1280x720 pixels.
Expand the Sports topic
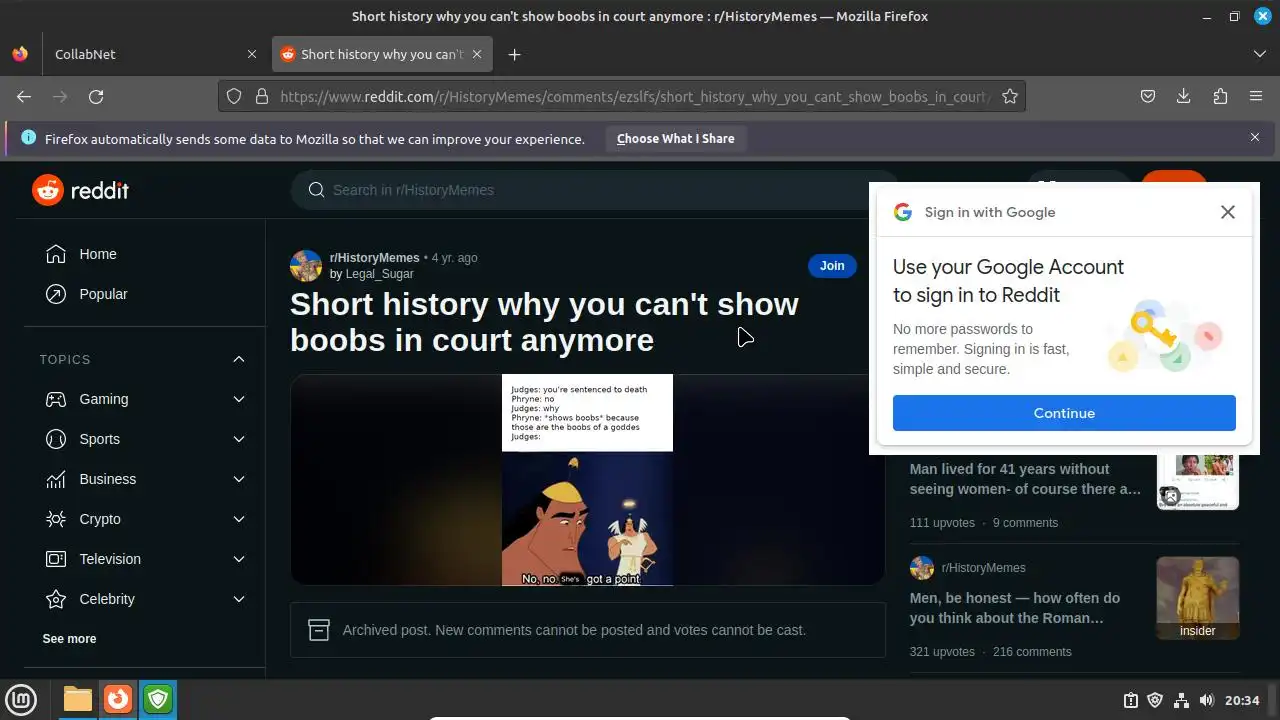(239, 439)
